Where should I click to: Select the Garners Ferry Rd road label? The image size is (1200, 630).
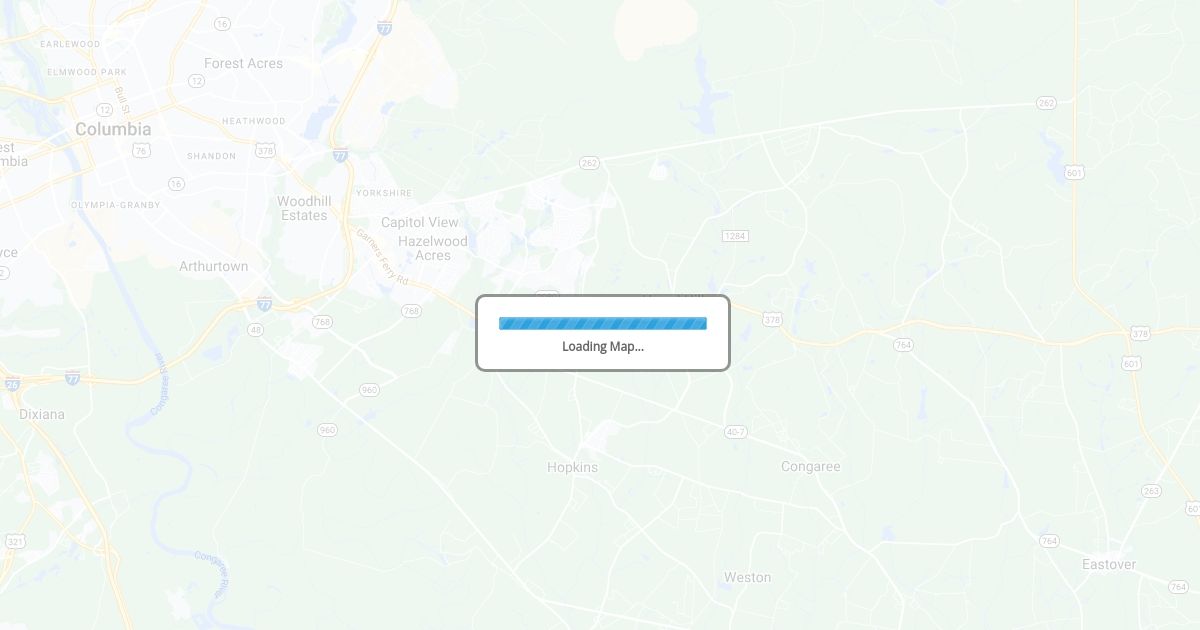(x=382, y=258)
